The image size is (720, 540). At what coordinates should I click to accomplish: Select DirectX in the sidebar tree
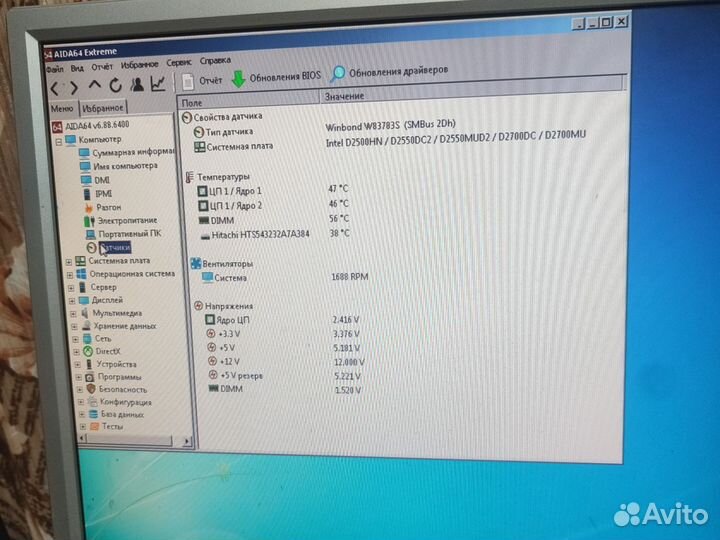(x=107, y=351)
